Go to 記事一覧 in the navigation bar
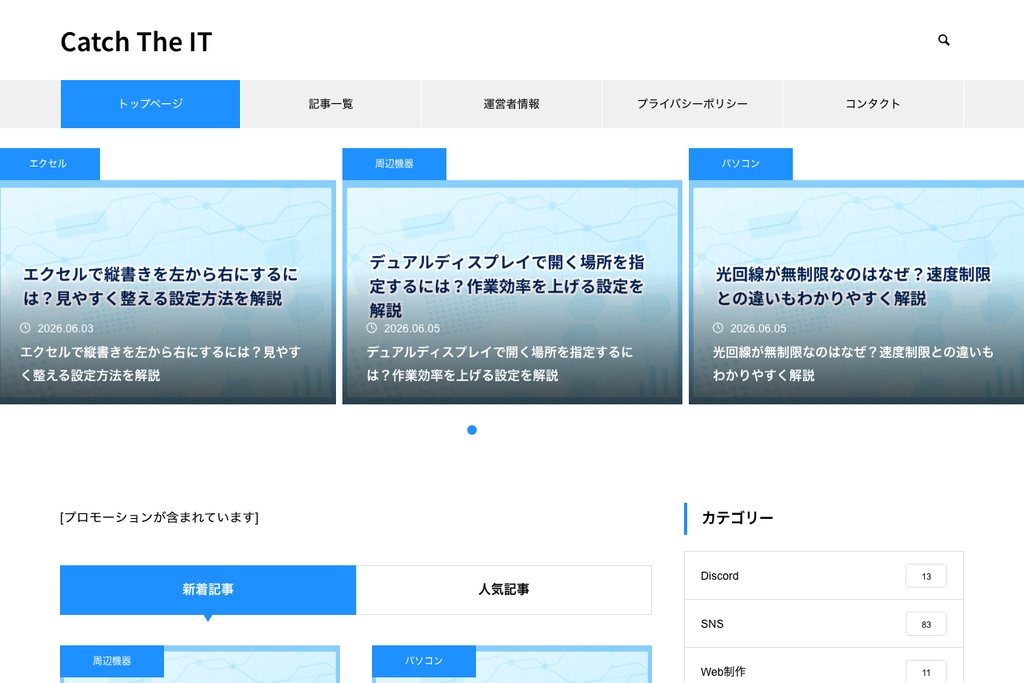Image resolution: width=1024 pixels, height=683 pixels. coord(331,104)
